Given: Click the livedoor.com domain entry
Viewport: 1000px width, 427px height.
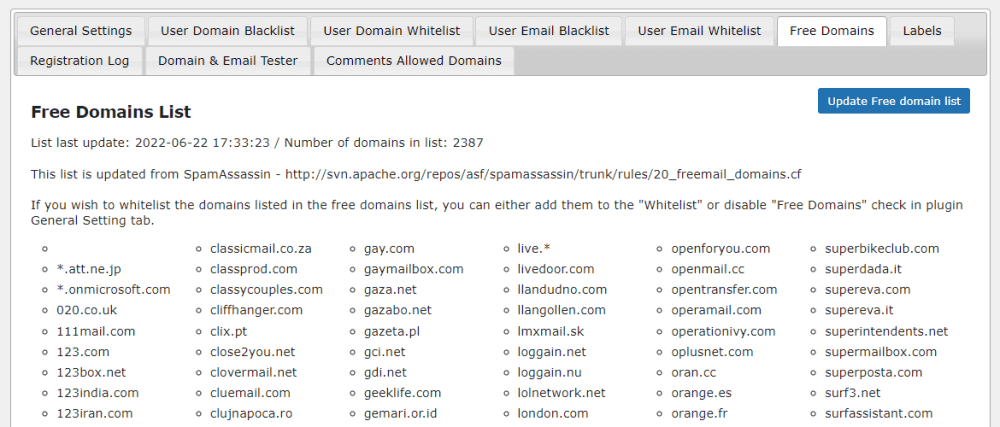Looking at the screenshot, I should click(x=556, y=269).
